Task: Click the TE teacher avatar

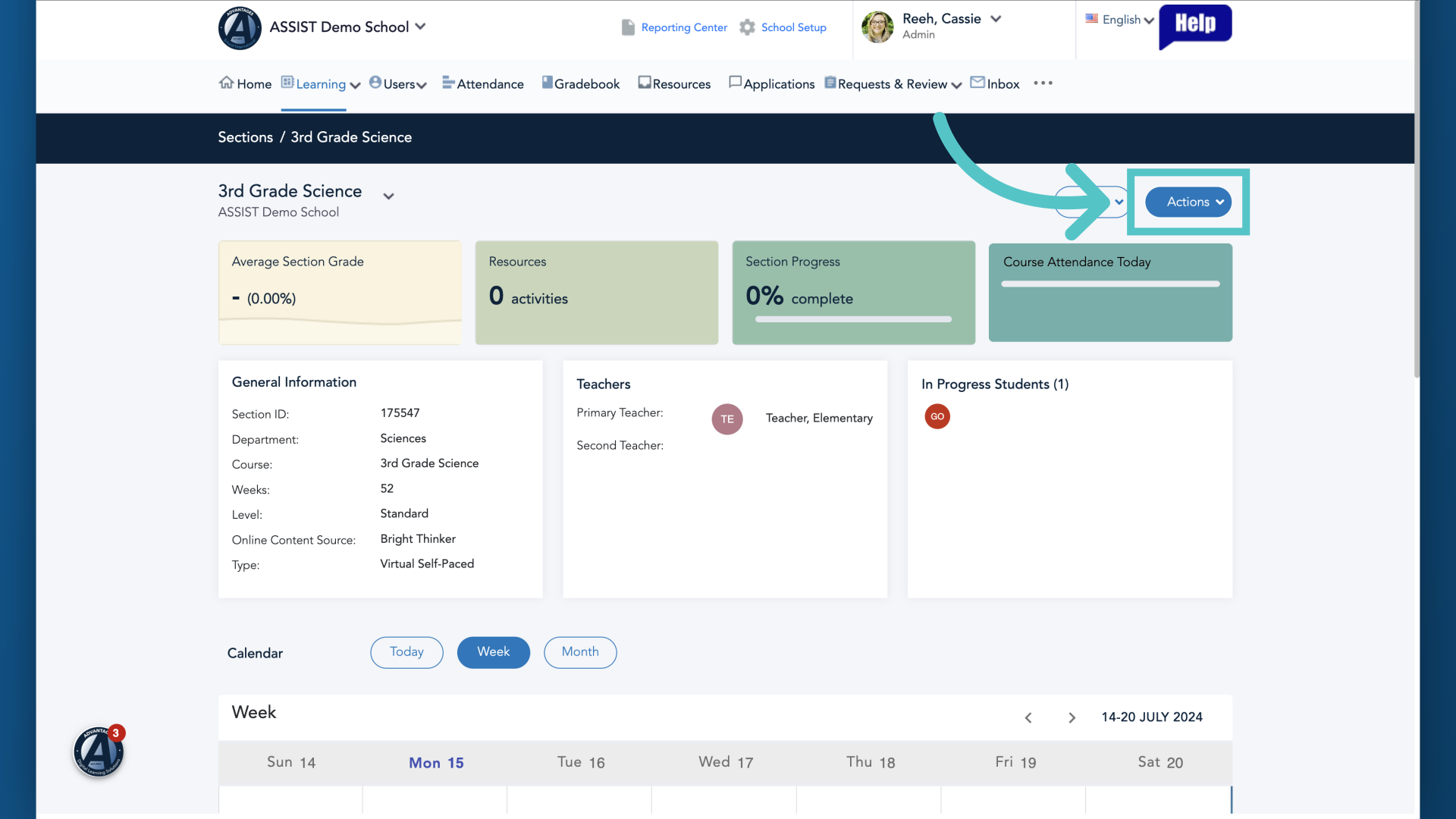Action: 727,419
